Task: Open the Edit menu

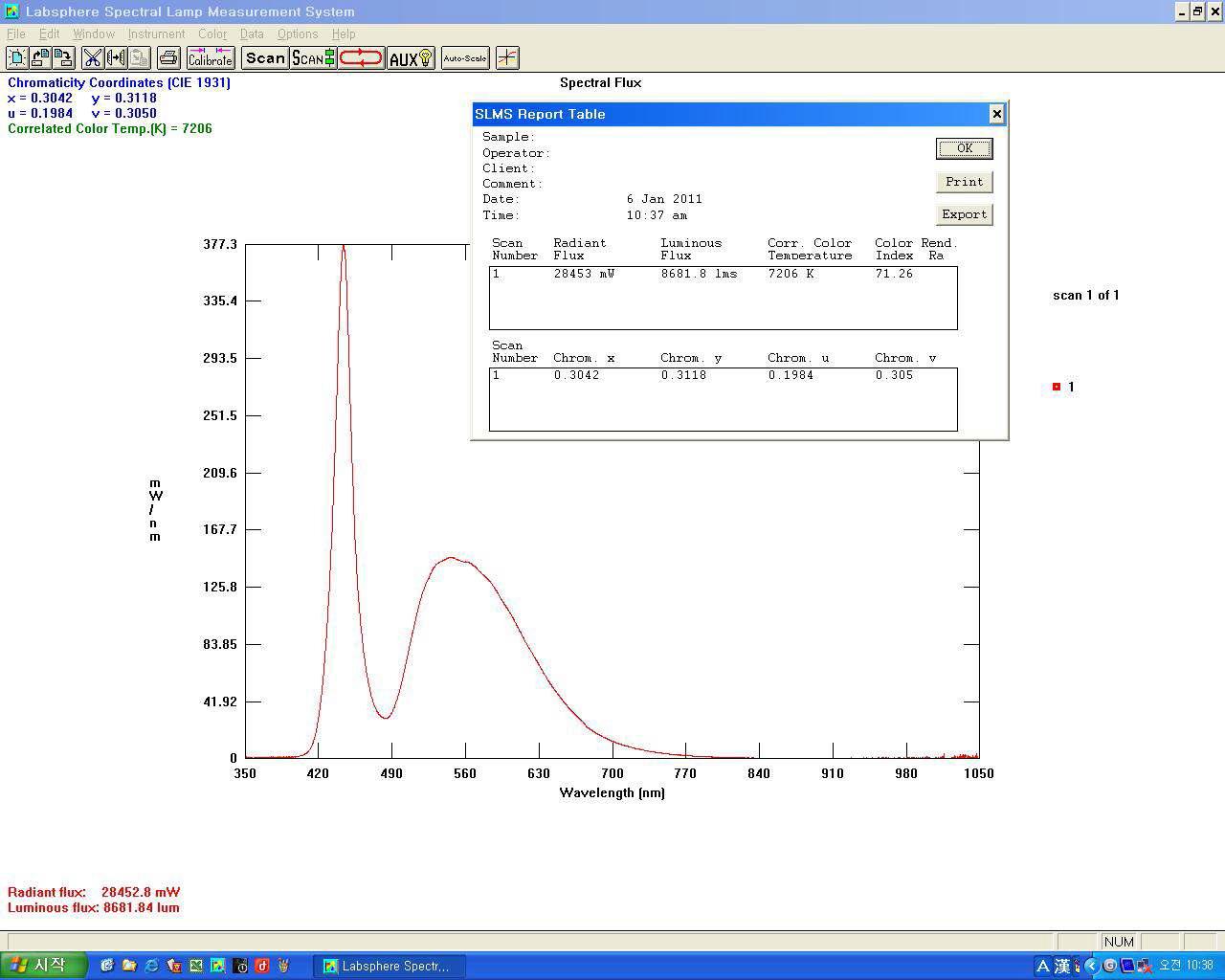Action: coord(49,33)
